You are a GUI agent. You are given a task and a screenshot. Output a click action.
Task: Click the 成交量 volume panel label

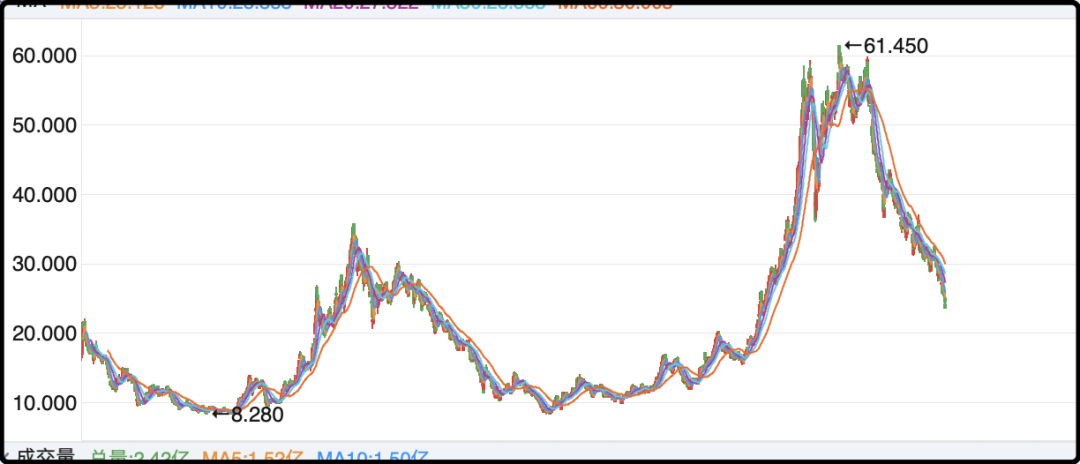tap(45, 456)
